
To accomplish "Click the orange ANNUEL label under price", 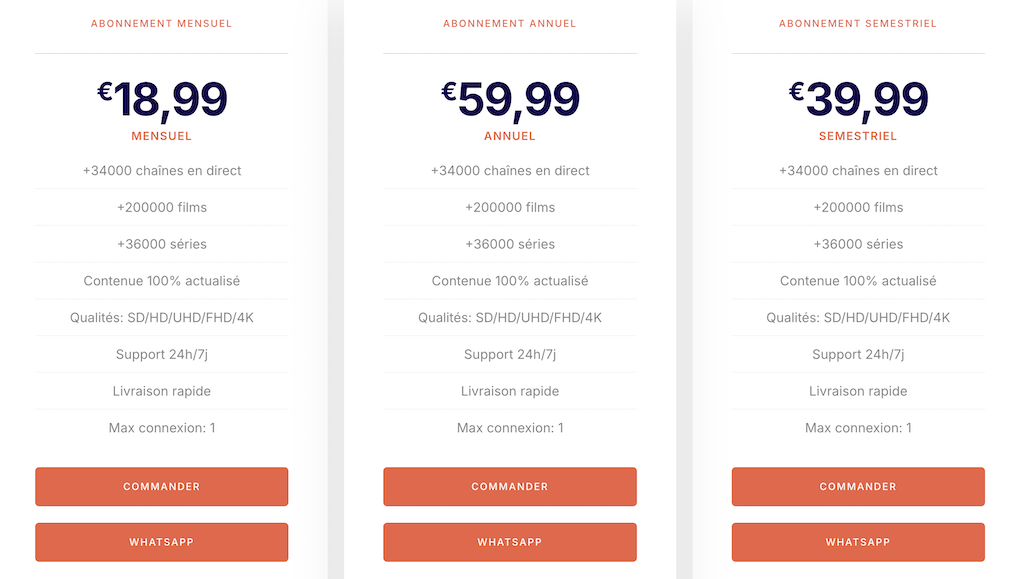I will coord(509,136).
